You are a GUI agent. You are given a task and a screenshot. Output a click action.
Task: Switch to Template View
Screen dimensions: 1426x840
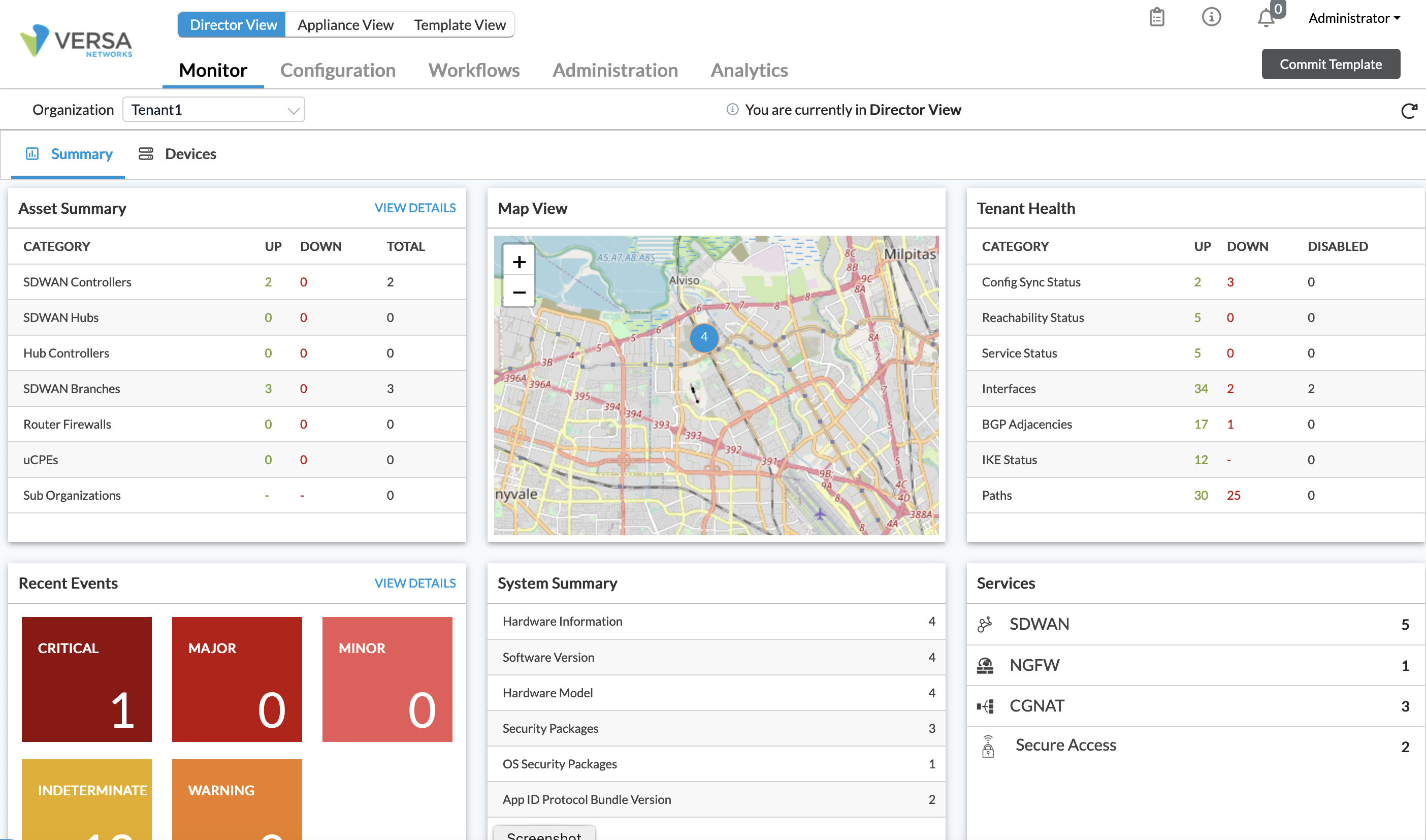pos(460,25)
